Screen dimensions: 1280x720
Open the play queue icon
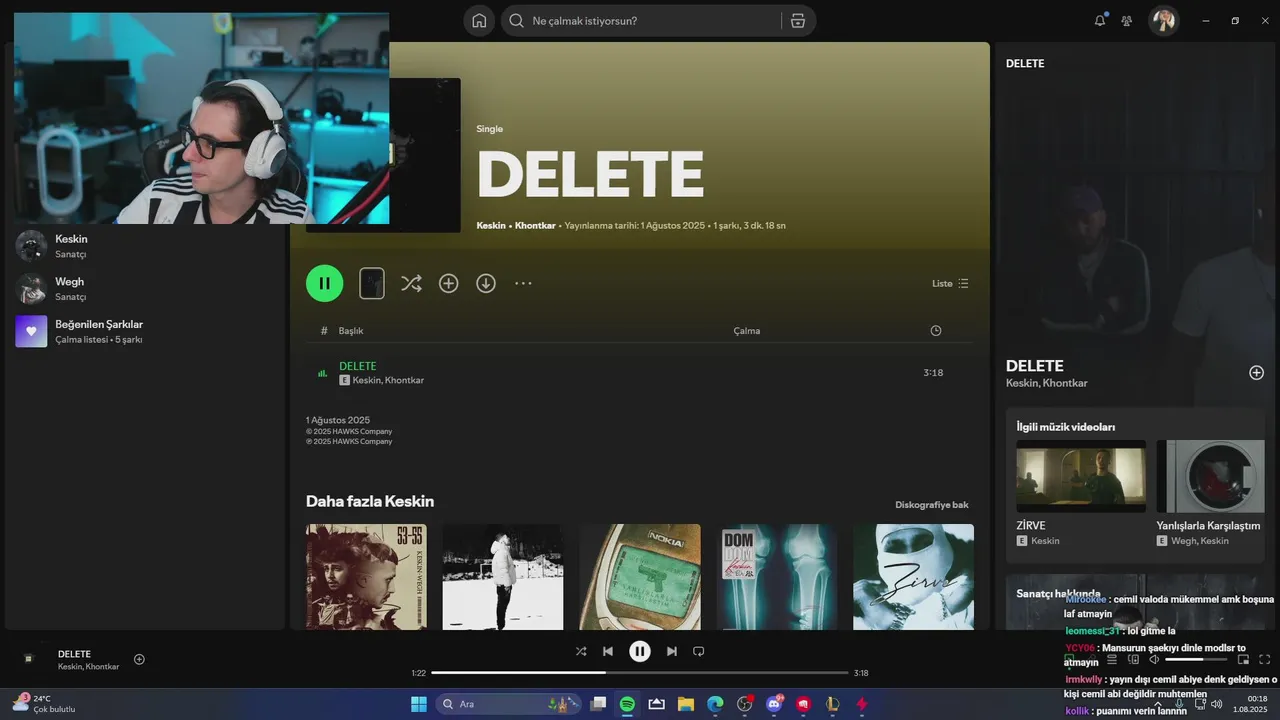coord(1110,659)
